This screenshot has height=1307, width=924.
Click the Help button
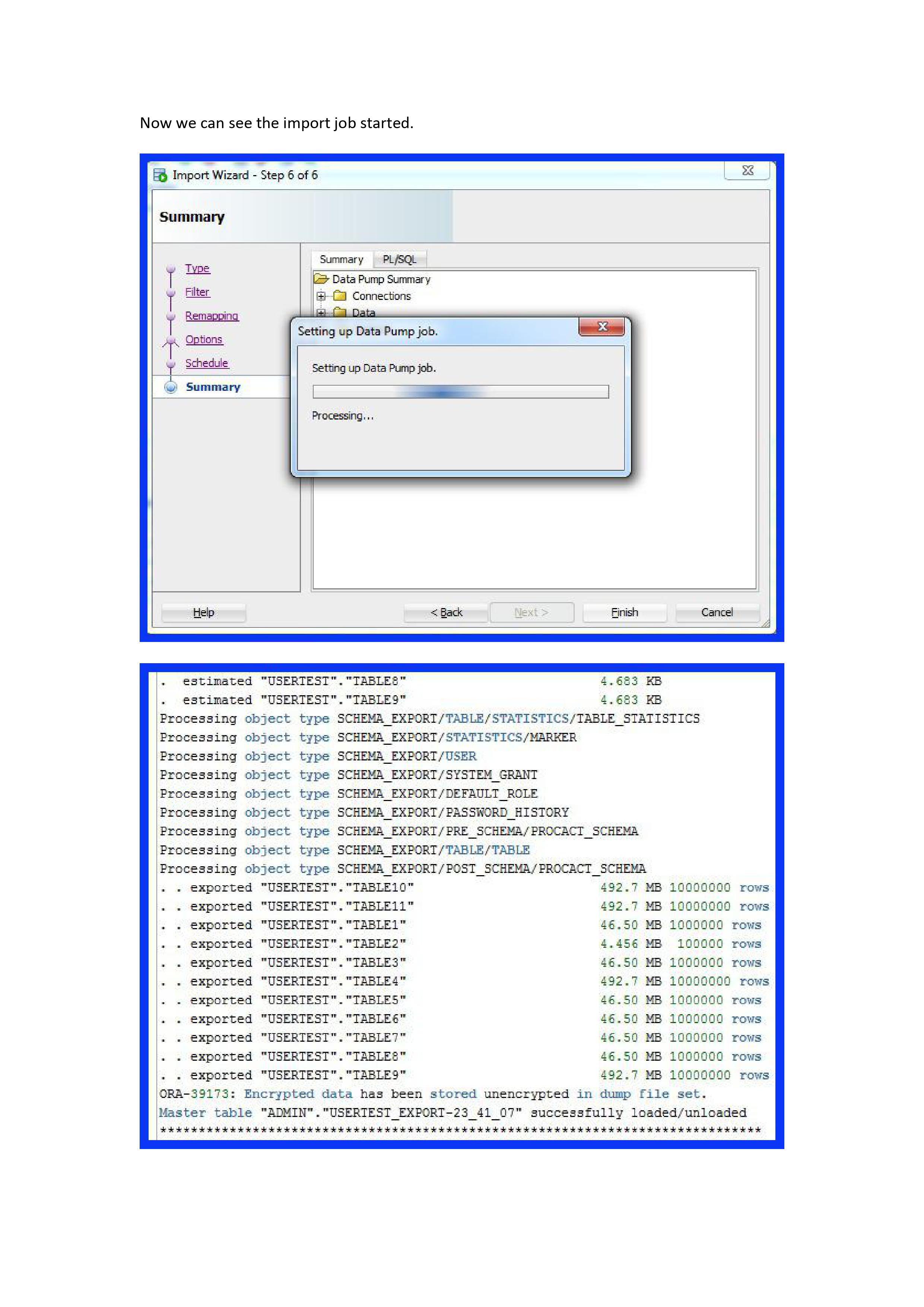pos(204,613)
